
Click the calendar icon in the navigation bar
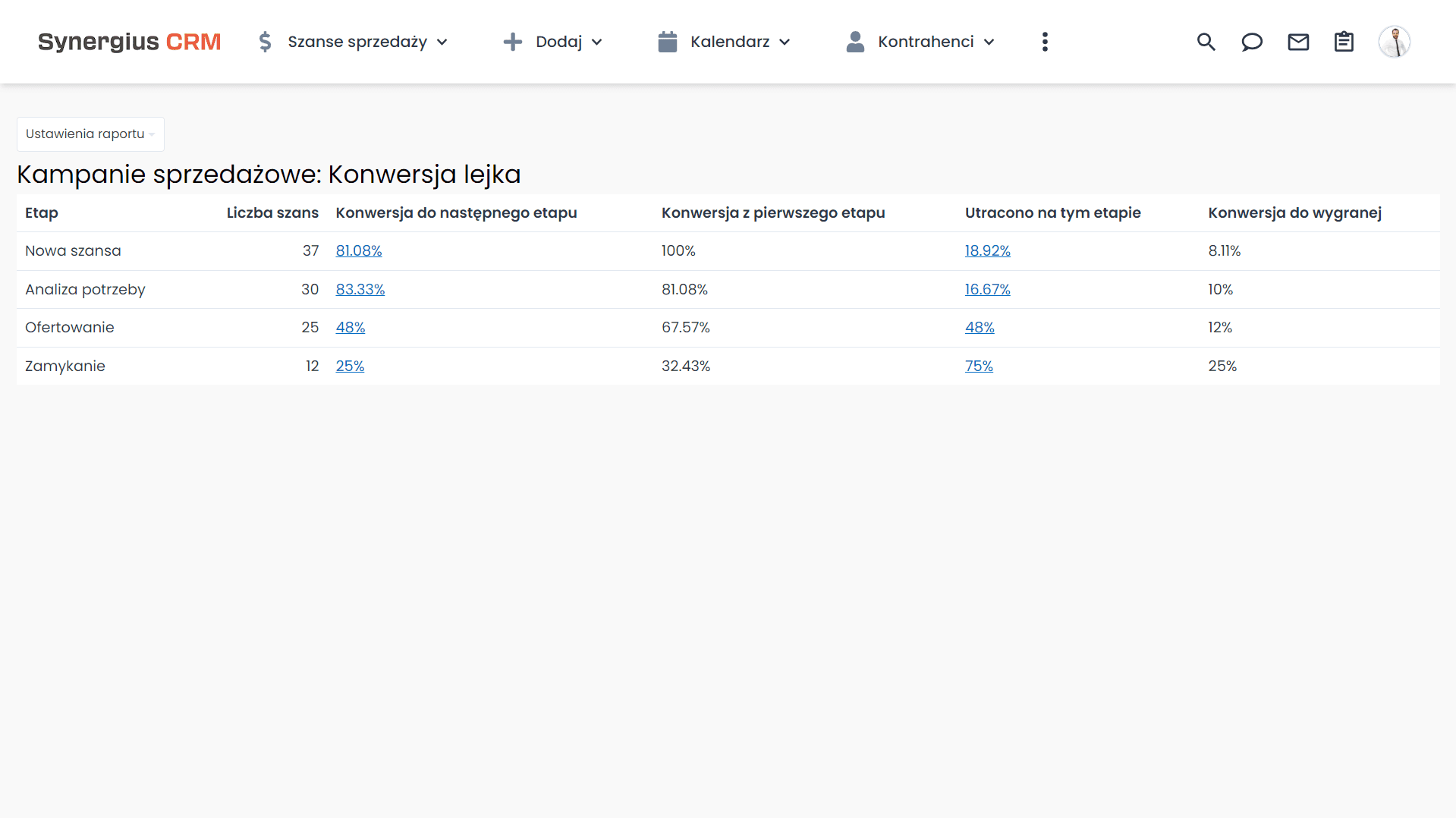(x=667, y=42)
